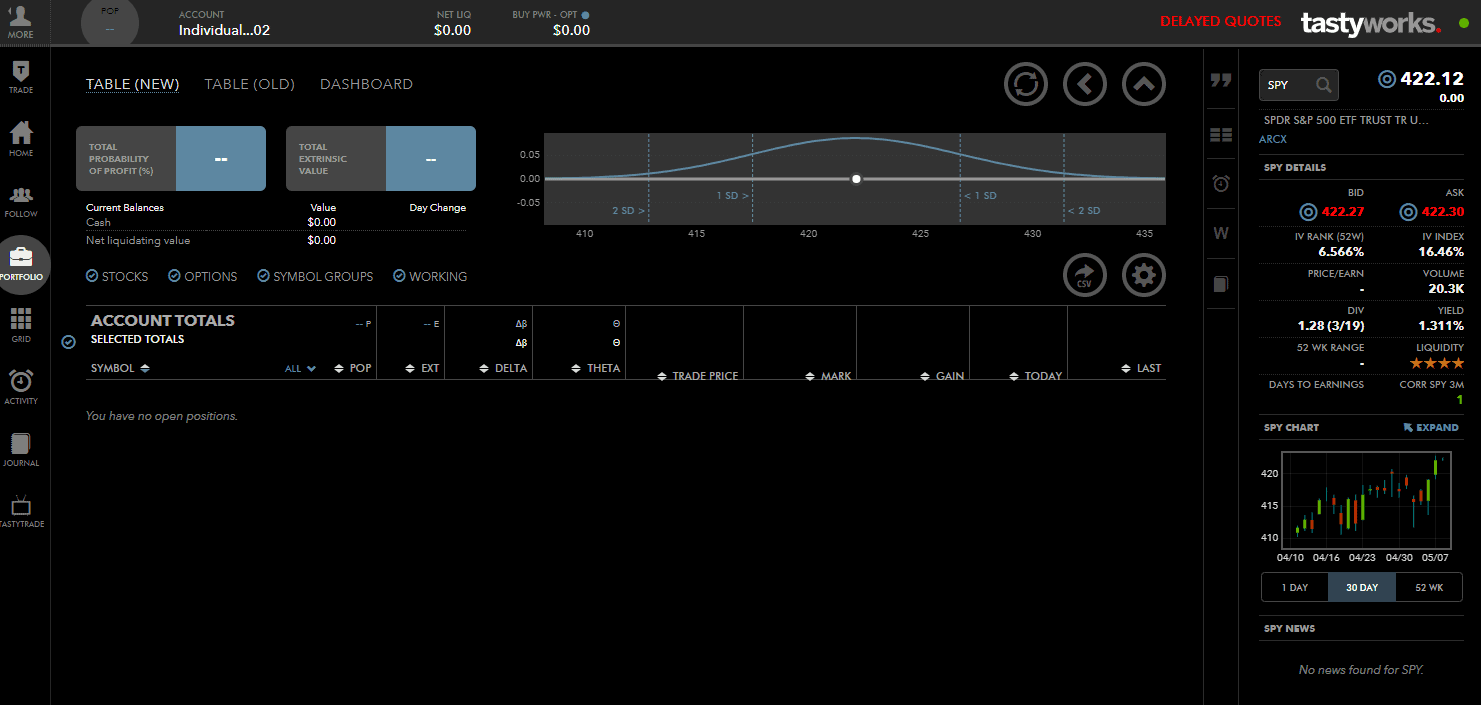The width and height of the screenshot is (1481, 705).
Task: Expand the SPY chart
Action: [x=1430, y=427]
